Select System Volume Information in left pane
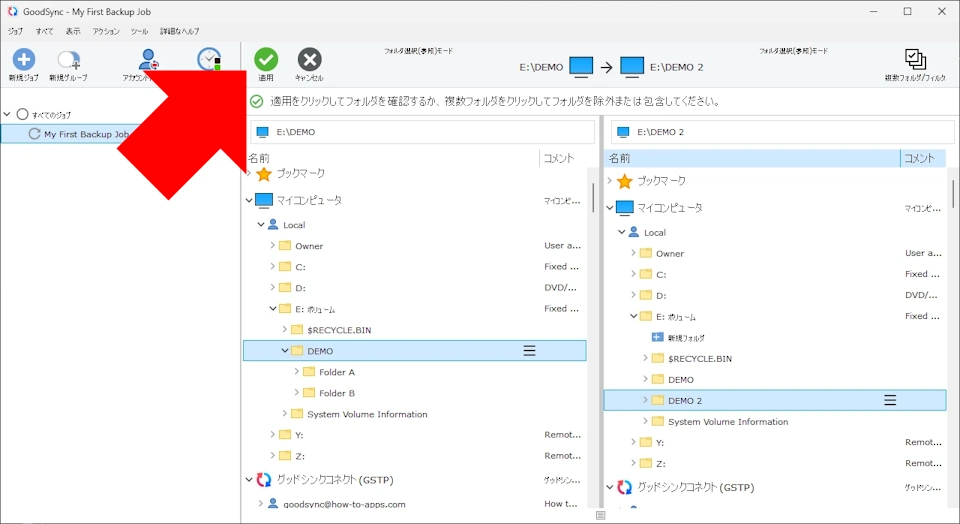Viewport: 960px width, 524px height. click(367, 414)
